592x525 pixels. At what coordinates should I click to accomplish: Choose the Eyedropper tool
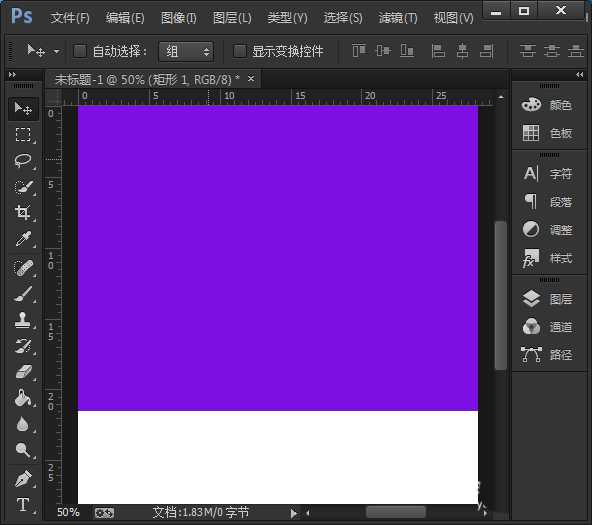pyautogui.click(x=23, y=239)
